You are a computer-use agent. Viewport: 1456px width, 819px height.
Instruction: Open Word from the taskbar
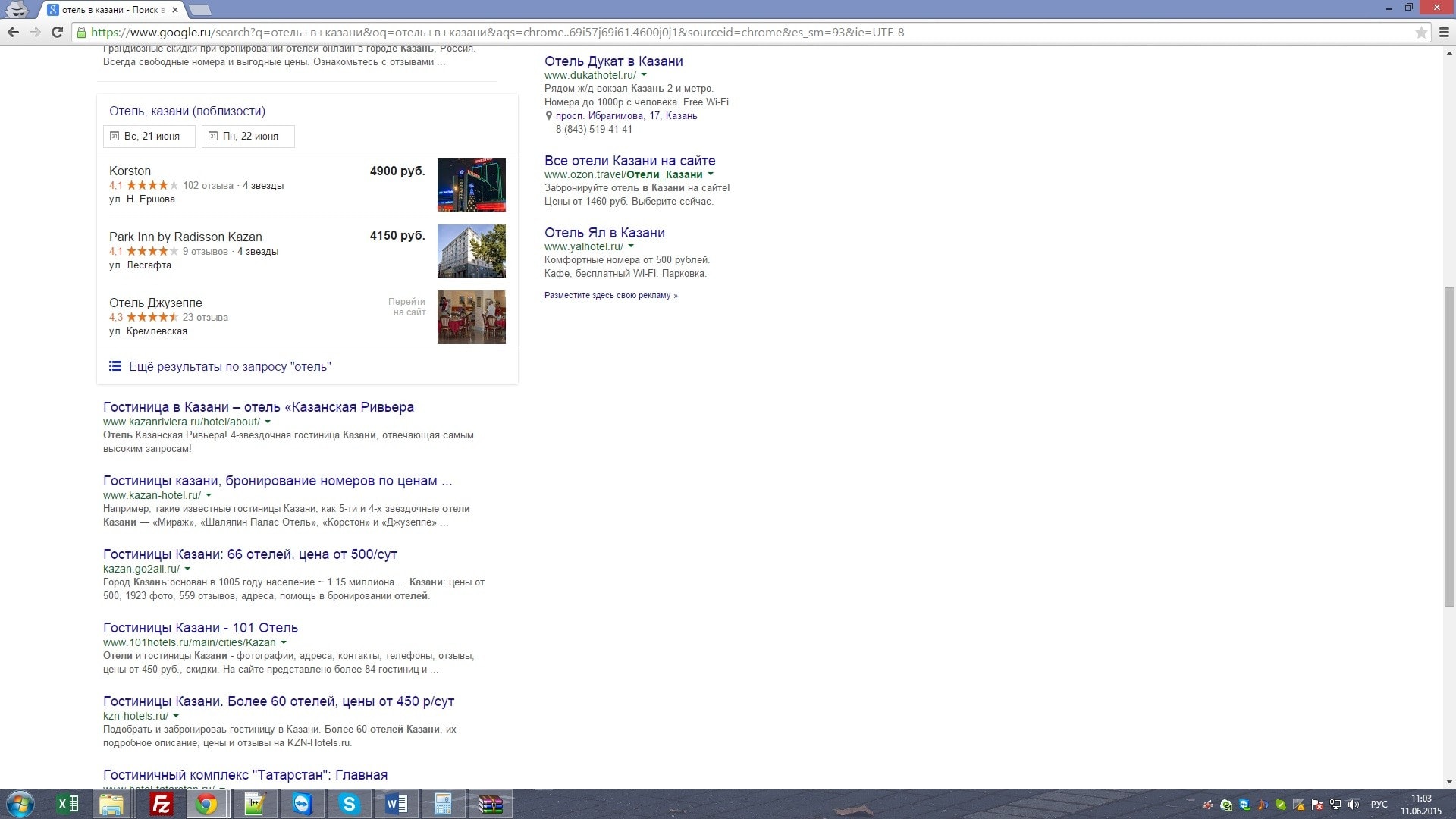point(396,804)
